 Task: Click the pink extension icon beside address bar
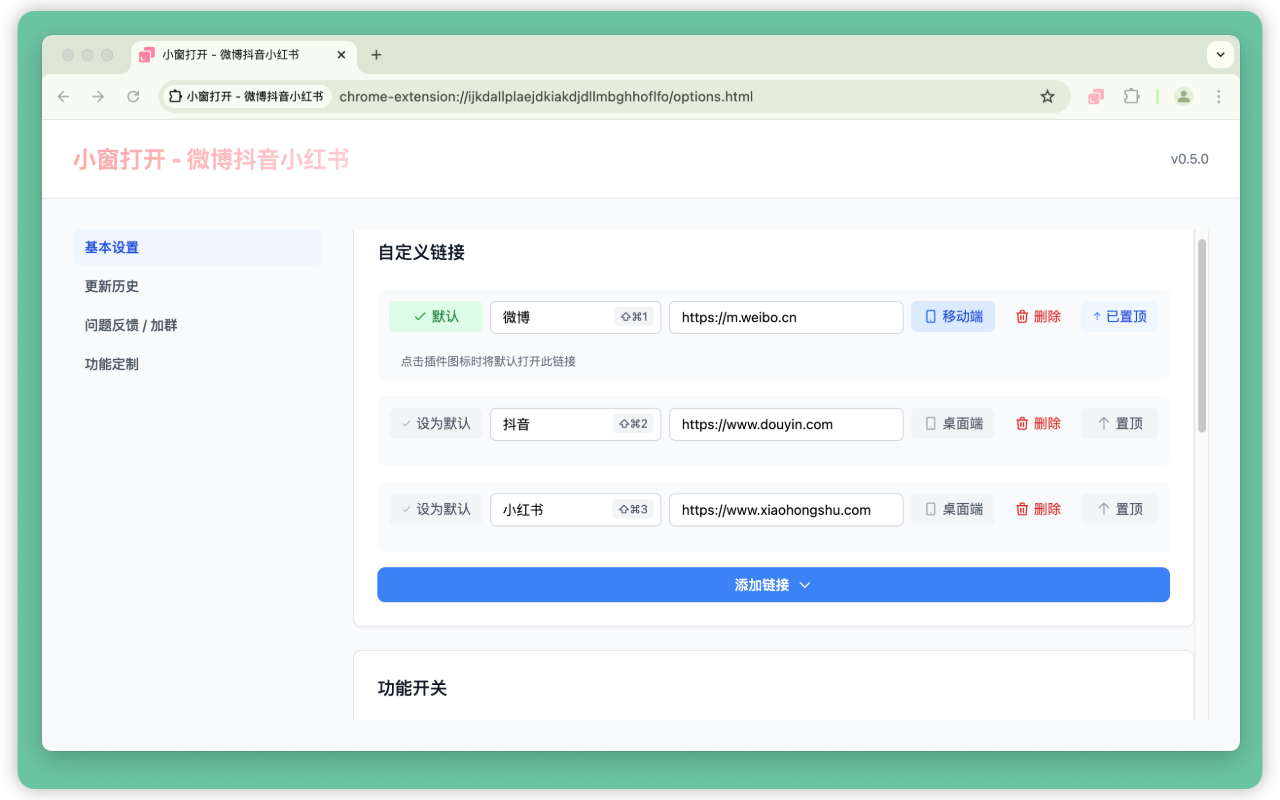[1095, 96]
